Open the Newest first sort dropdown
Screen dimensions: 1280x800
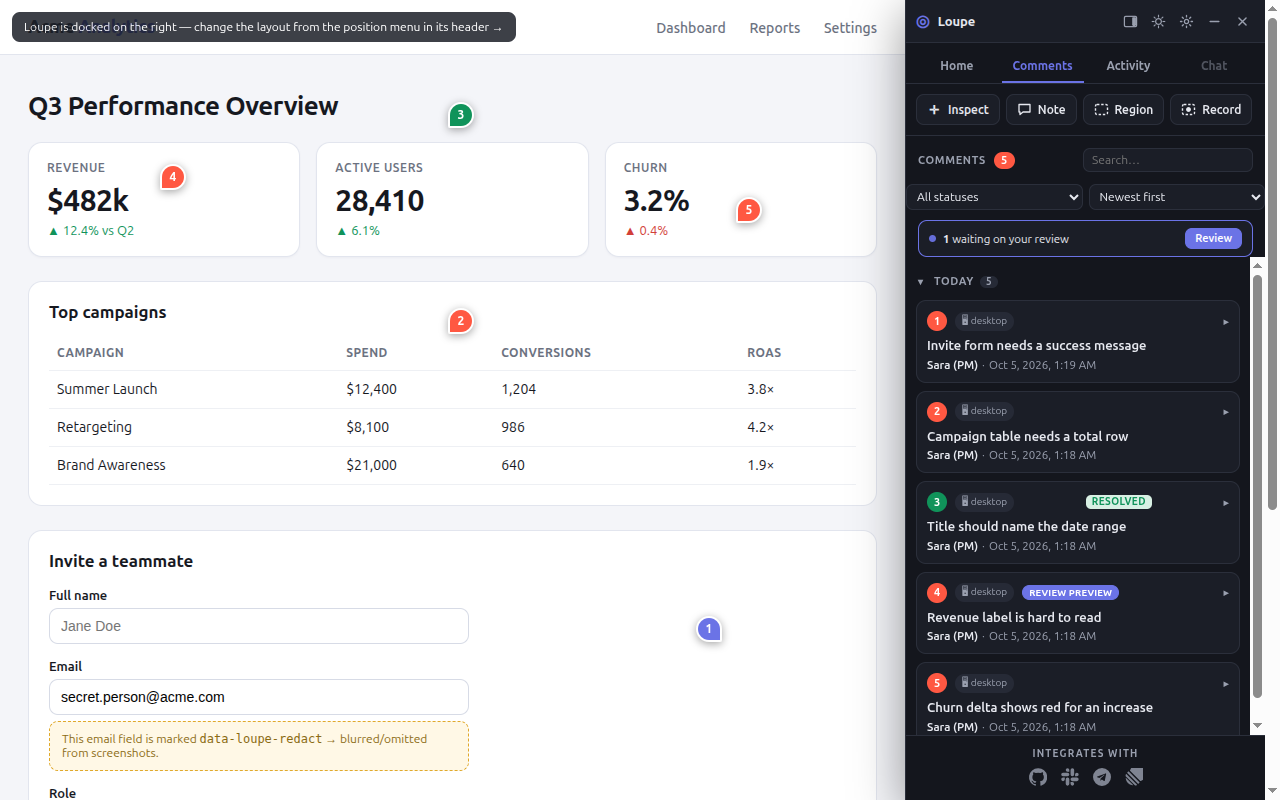pos(1176,197)
